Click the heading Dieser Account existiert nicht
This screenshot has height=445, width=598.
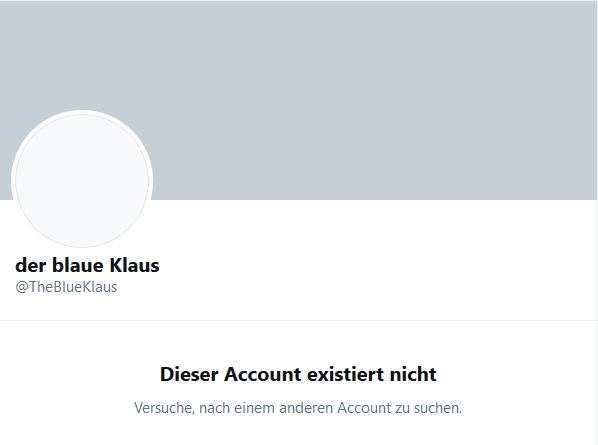[x=298, y=374]
